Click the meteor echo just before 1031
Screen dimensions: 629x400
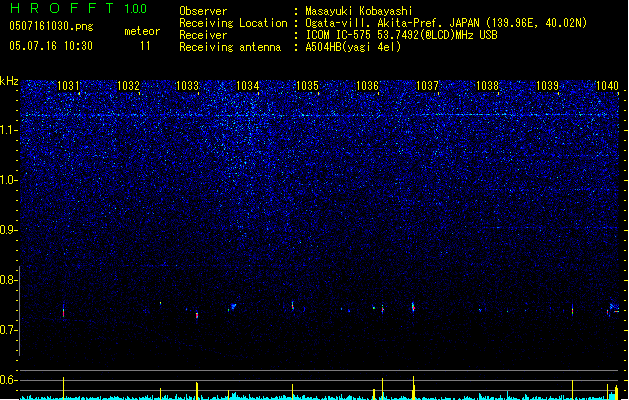click(x=63, y=311)
